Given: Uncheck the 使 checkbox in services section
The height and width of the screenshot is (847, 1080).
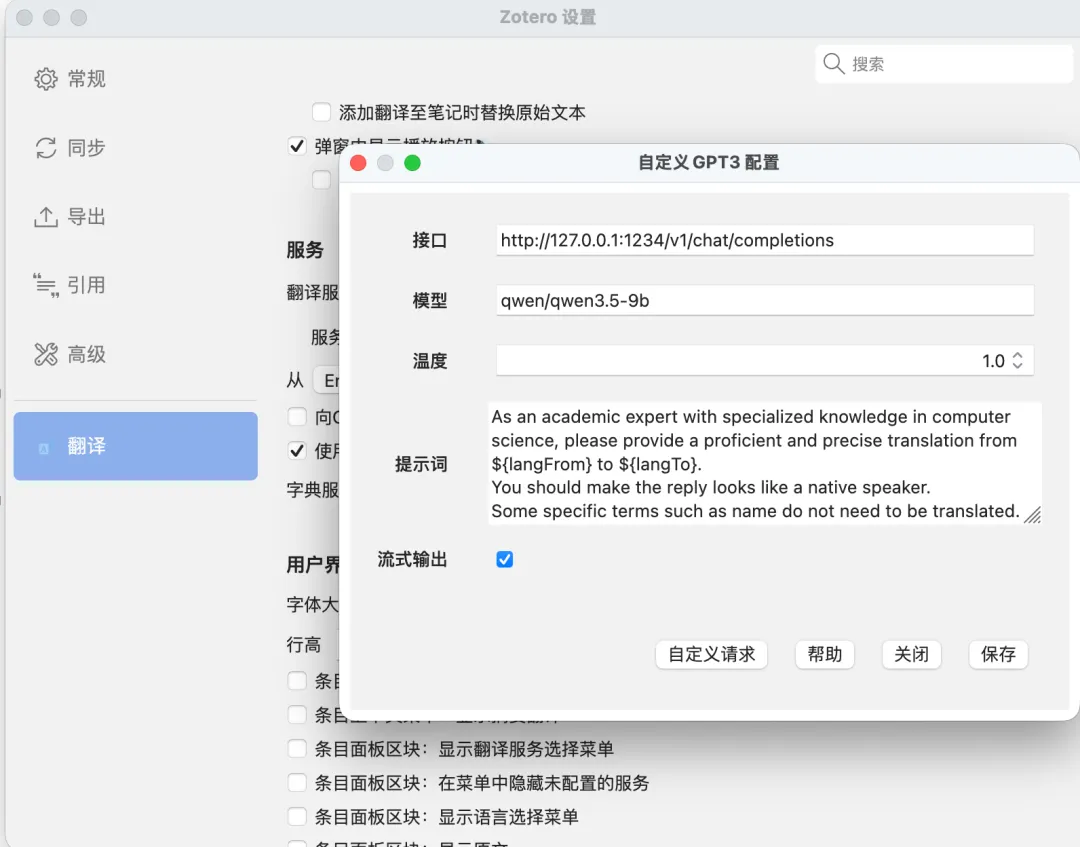Looking at the screenshot, I should tap(297, 451).
